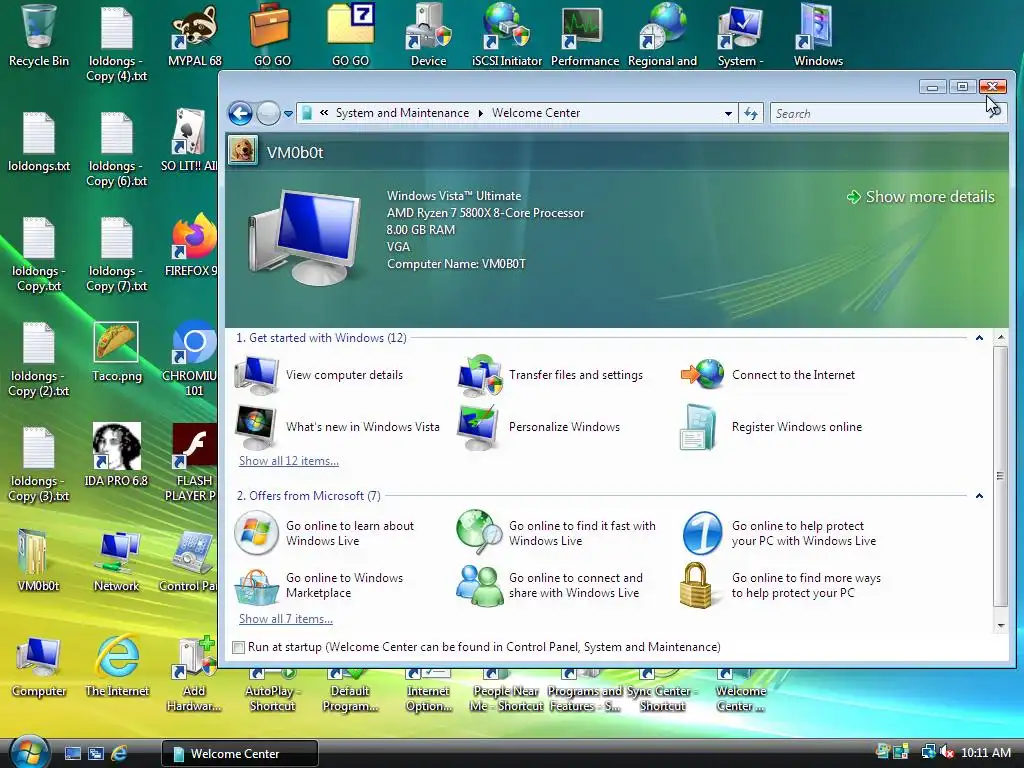Viewport: 1024px width, 768px height.
Task: Open Go online to learn about Windows Live
Action: [325, 533]
